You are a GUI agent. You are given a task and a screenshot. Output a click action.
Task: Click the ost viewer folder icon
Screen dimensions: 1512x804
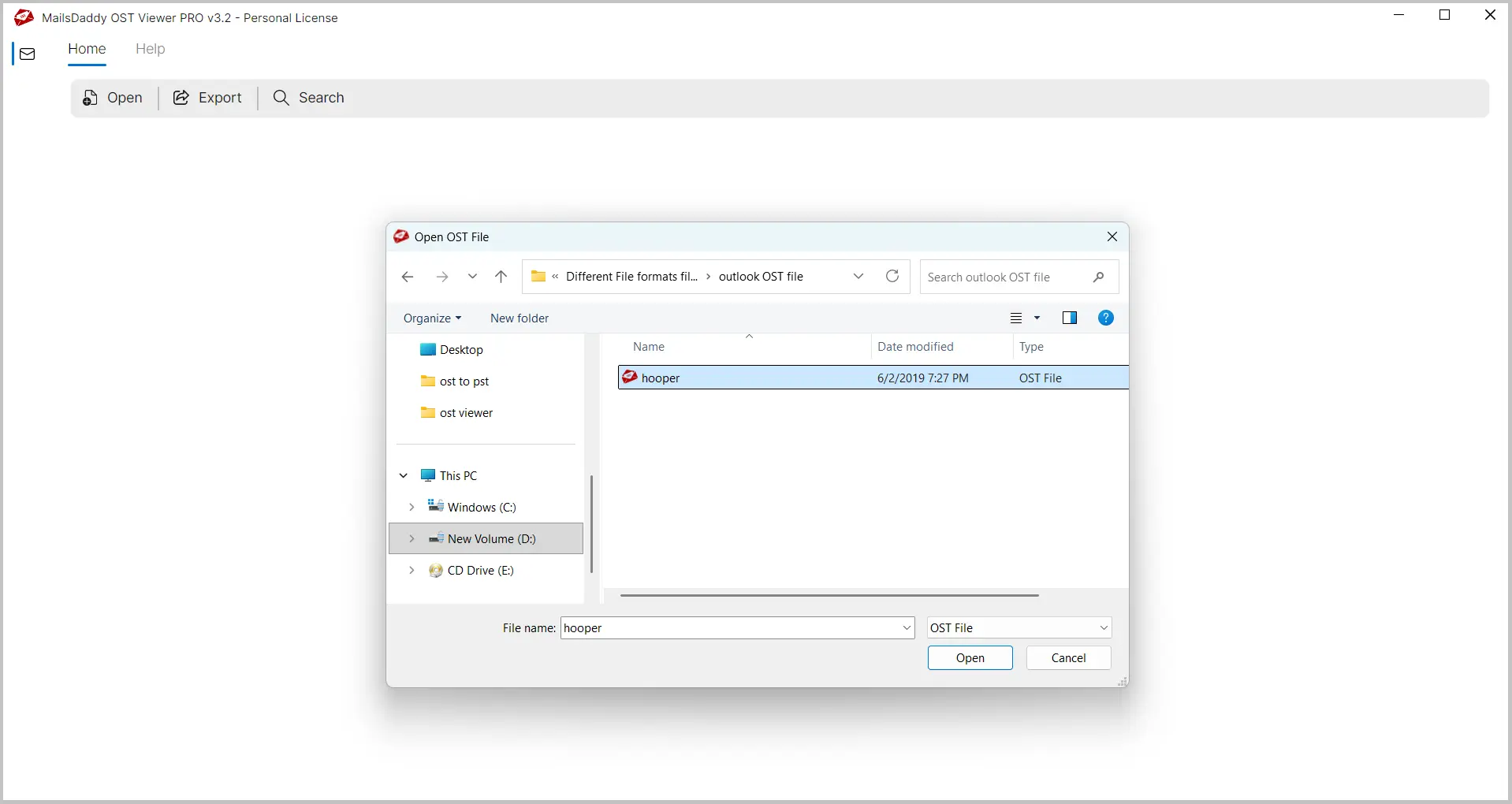[x=428, y=412]
